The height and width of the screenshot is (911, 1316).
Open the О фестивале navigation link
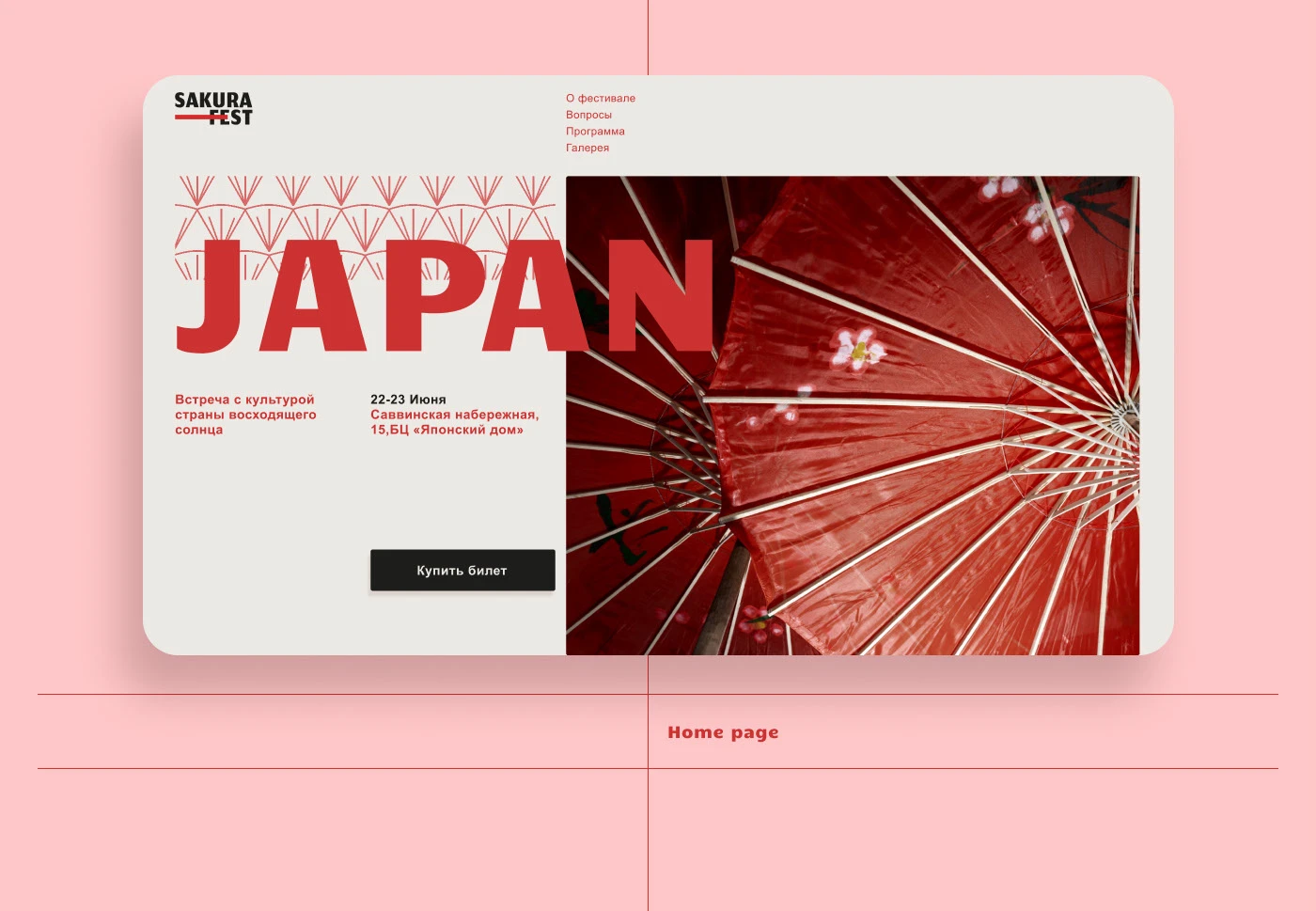point(600,98)
